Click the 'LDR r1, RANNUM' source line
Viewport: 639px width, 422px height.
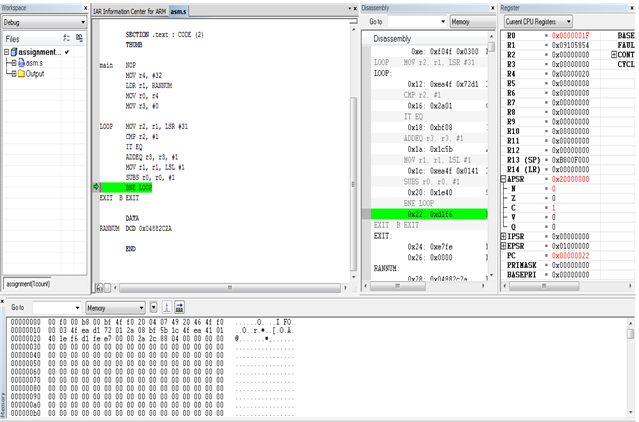pyautogui.click(x=149, y=86)
